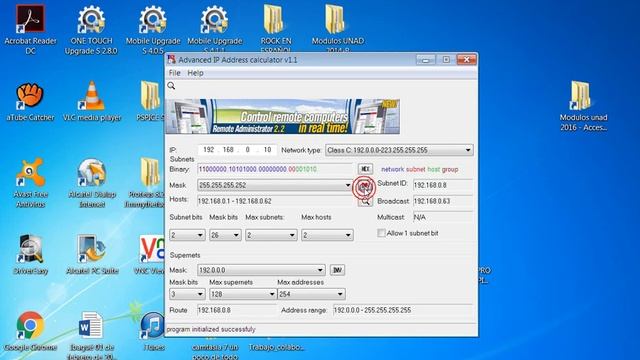640x360 pixels.
Task: Launch ONE TOUCH Upgrade S 2.8.0 shortcut
Action: click(x=91, y=29)
